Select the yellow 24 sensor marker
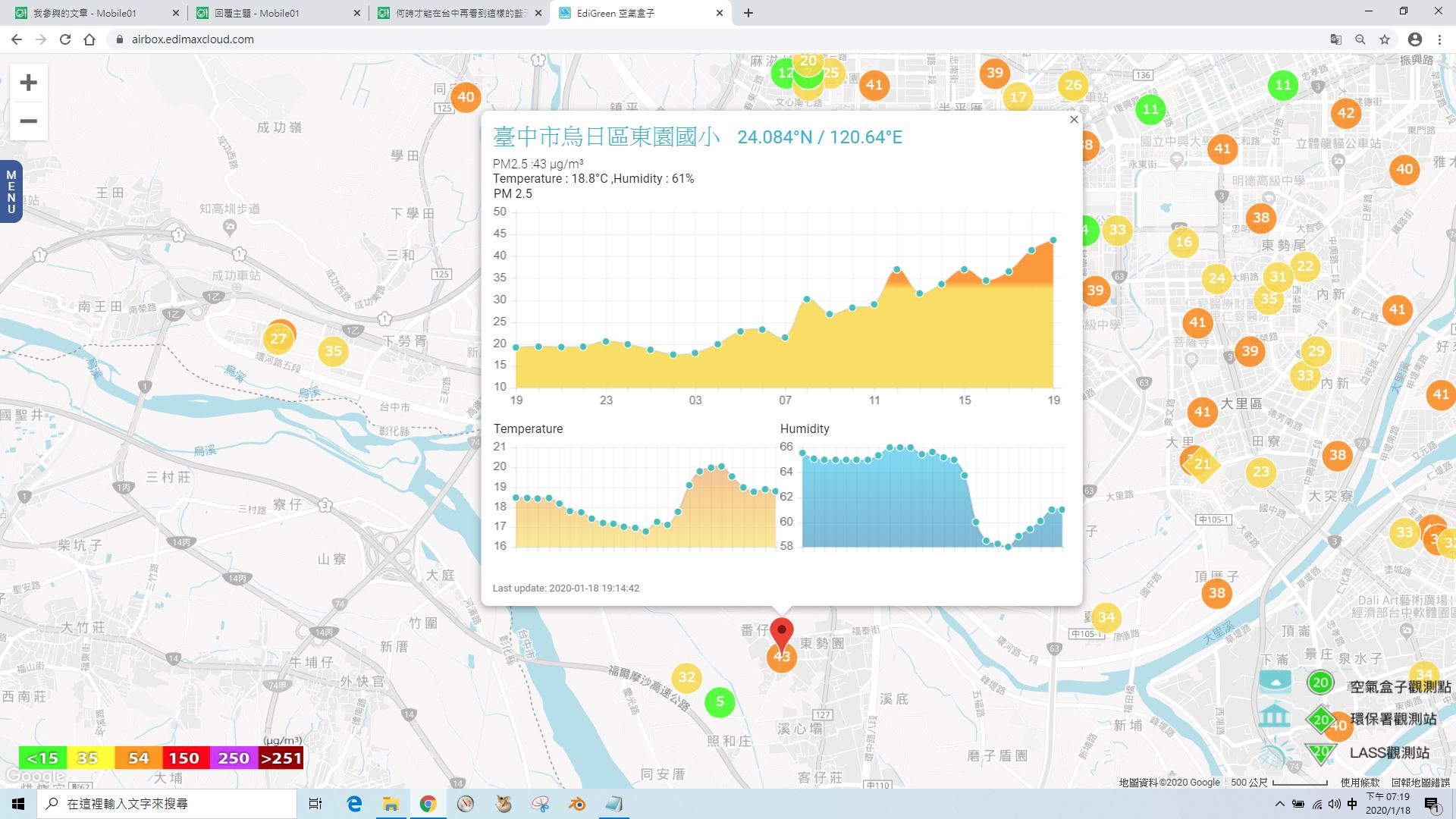Image resolution: width=1456 pixels, height=819 pixels. click(1216, 278)
